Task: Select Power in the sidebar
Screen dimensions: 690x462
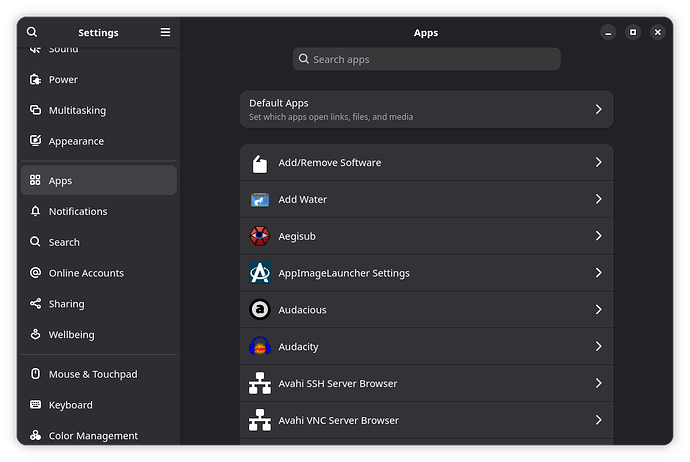Action: [x=99, y=79]
